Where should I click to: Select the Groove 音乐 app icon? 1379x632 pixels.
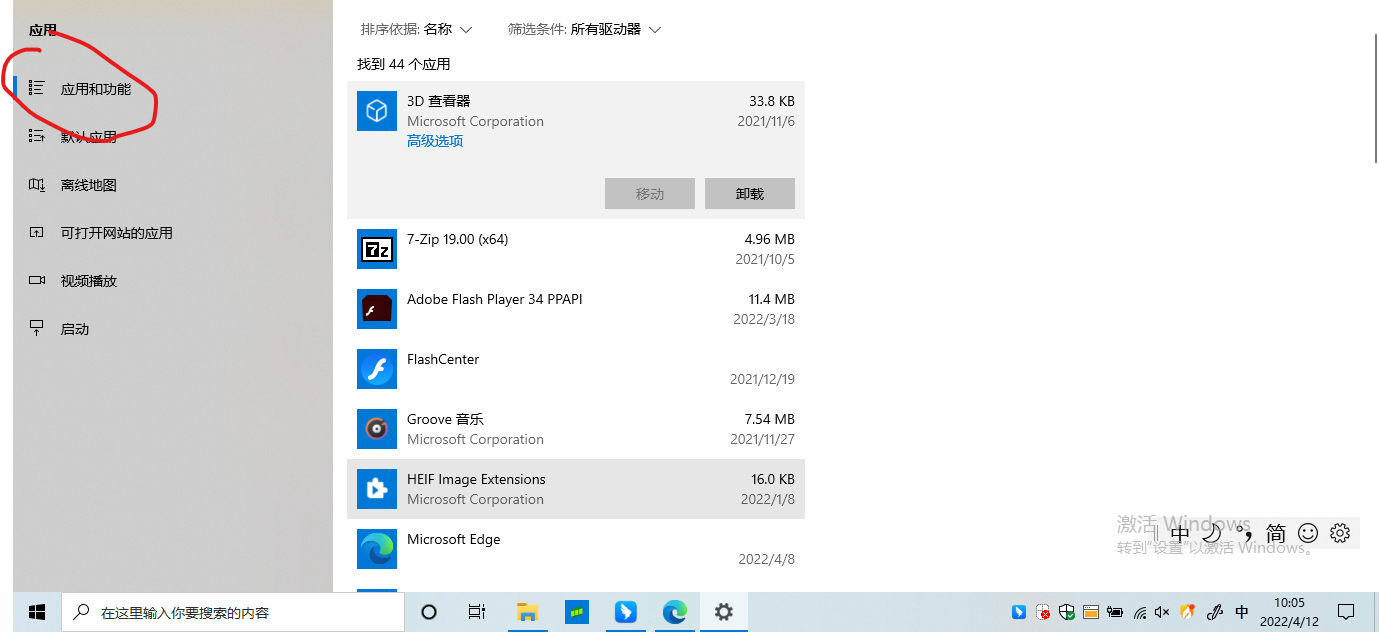[377, 429]
